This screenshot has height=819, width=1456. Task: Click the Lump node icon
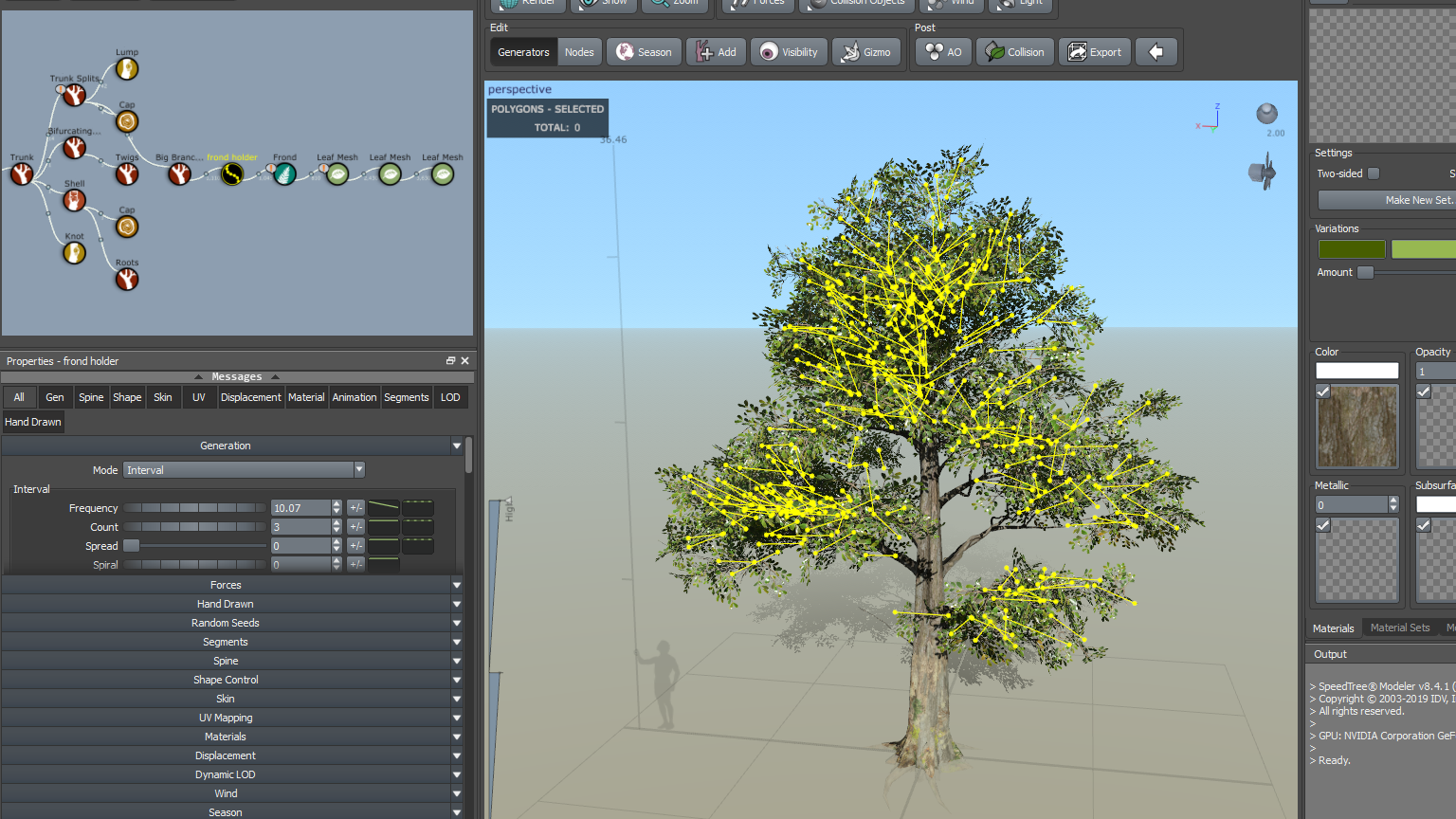[x=127, y=69]
